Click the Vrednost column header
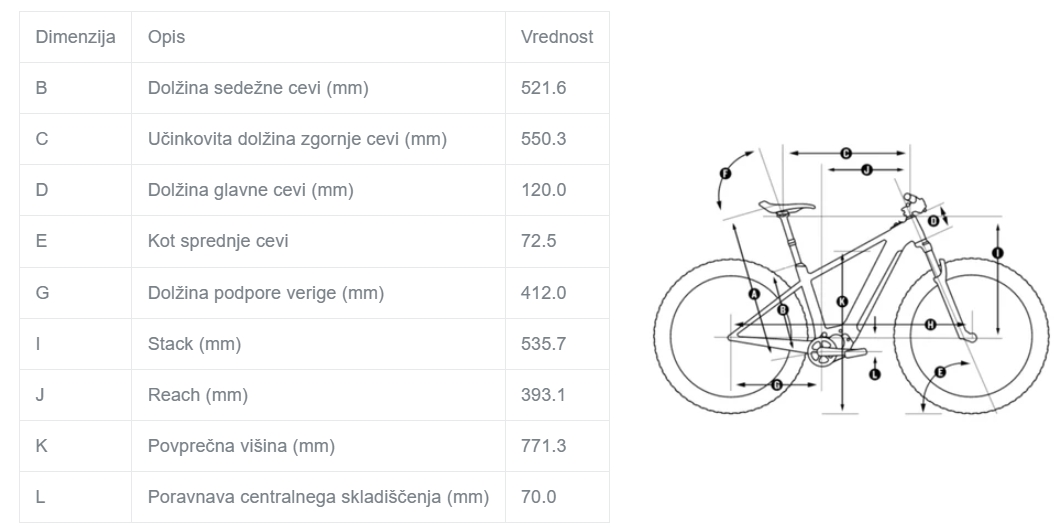This screenshot has height=527, width=1054. [x=557, y=37]
